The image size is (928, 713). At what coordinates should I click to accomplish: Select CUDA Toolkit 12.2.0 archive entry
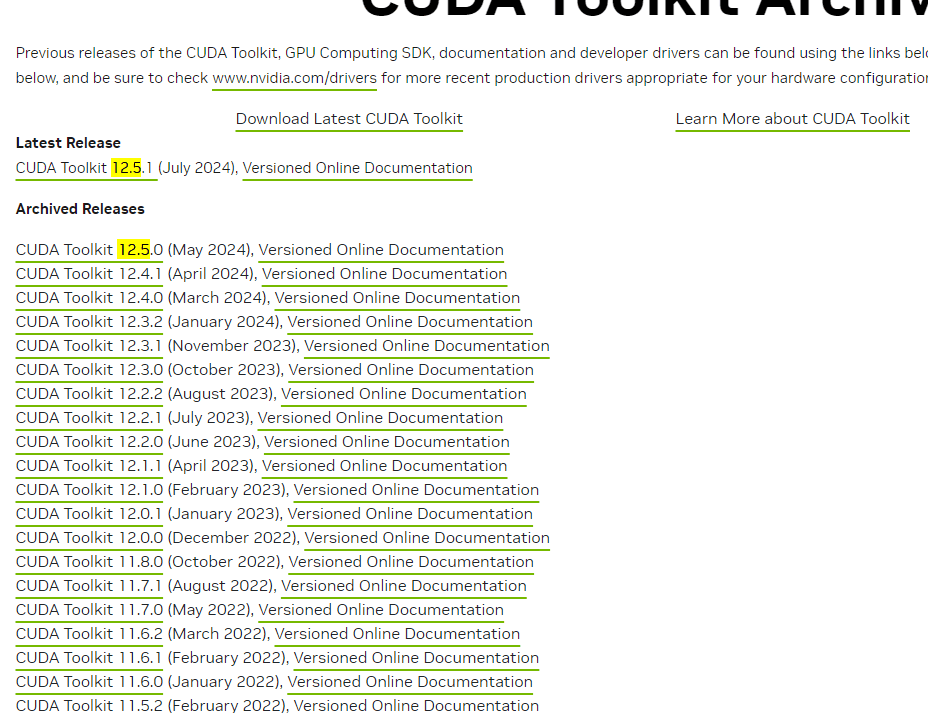point(89,441)
